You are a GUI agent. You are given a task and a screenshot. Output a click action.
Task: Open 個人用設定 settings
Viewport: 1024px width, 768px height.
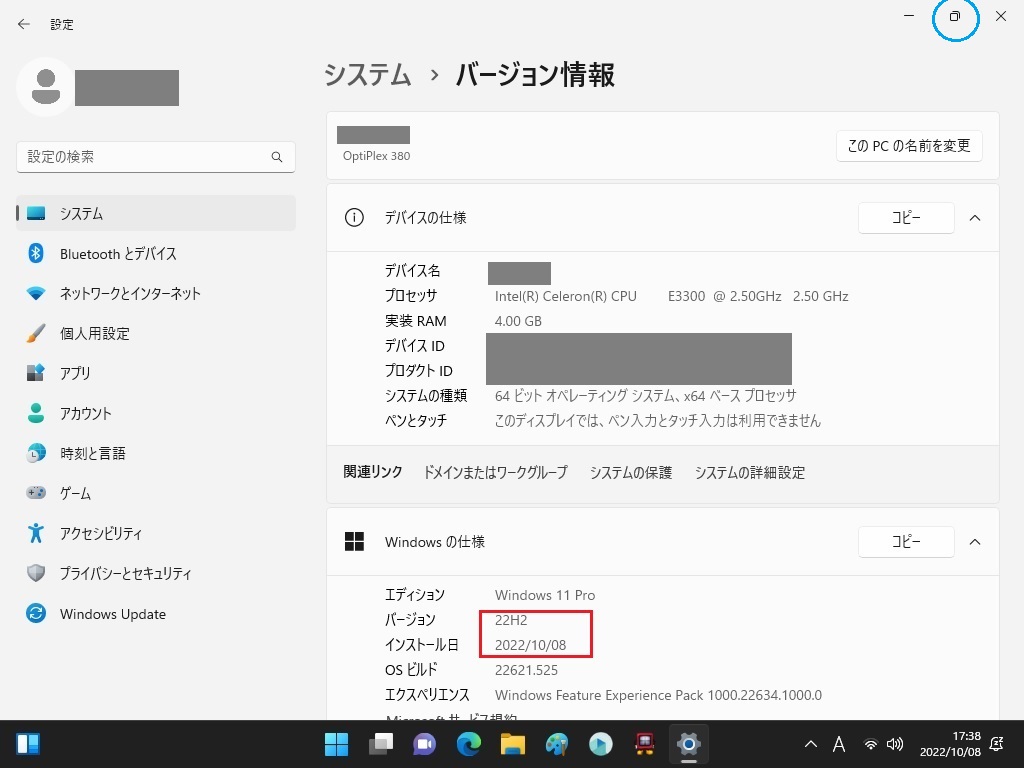[x=155, y=333]
